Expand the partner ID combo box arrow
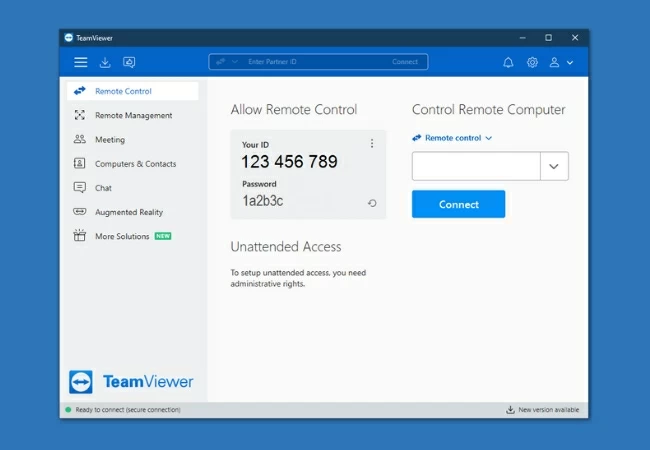The height and width of the screenshot is (450, 650). coord(554,167)
